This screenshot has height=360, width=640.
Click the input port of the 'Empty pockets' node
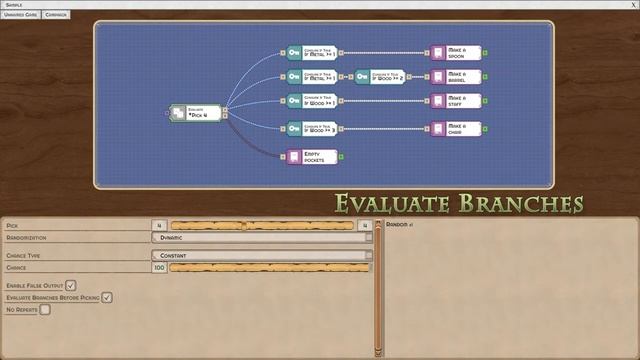[282, 157]
